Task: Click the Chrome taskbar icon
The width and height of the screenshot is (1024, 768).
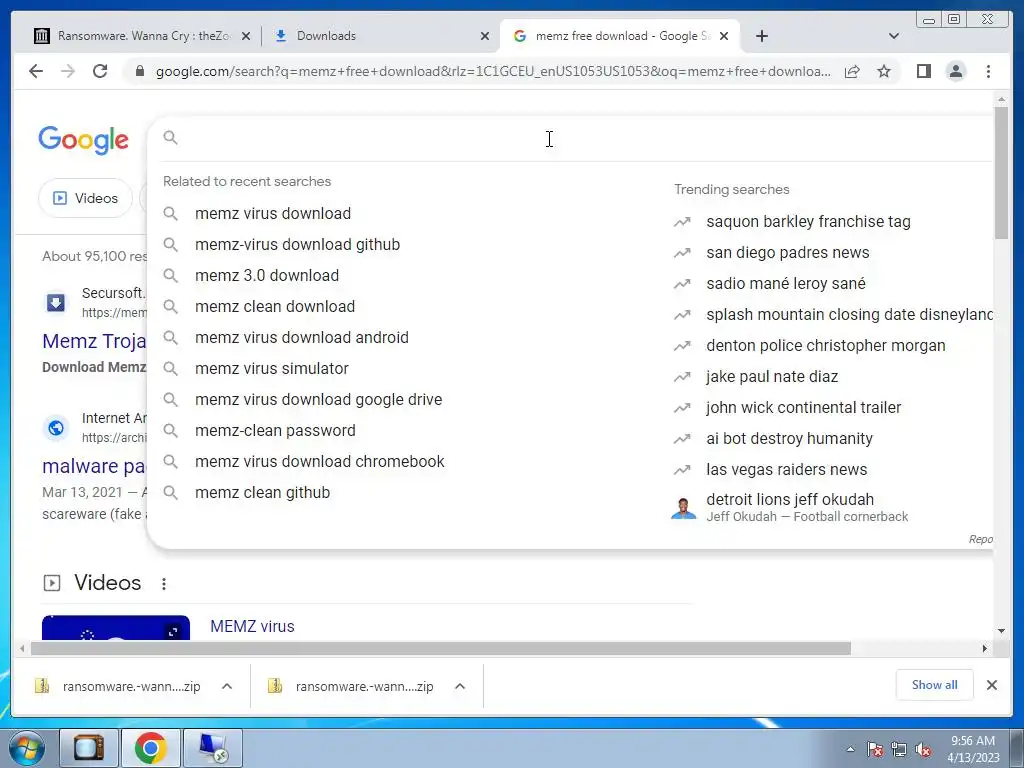Action: click(x=151, y=748)
